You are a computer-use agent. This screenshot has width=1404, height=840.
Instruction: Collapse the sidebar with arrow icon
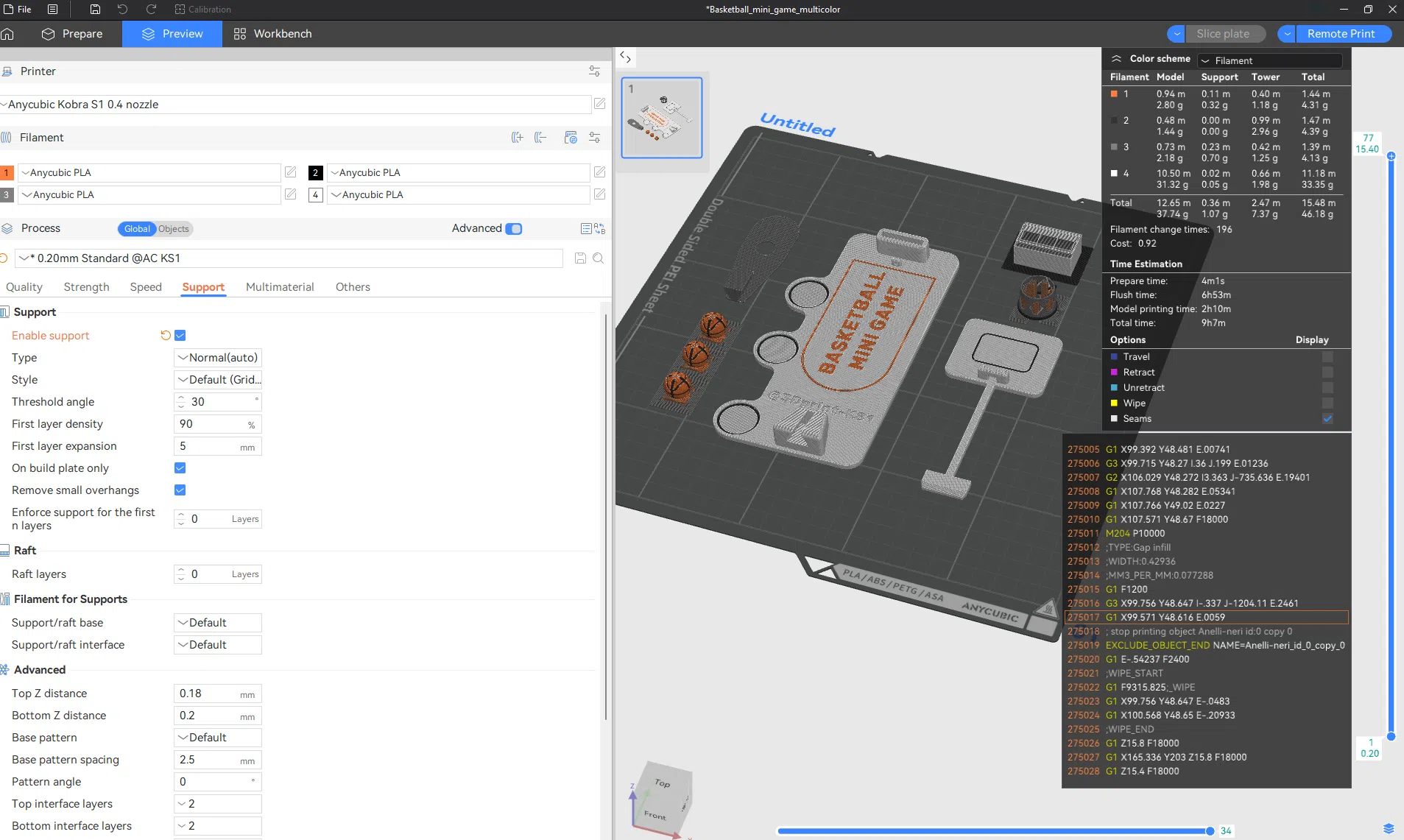[625, 57]
